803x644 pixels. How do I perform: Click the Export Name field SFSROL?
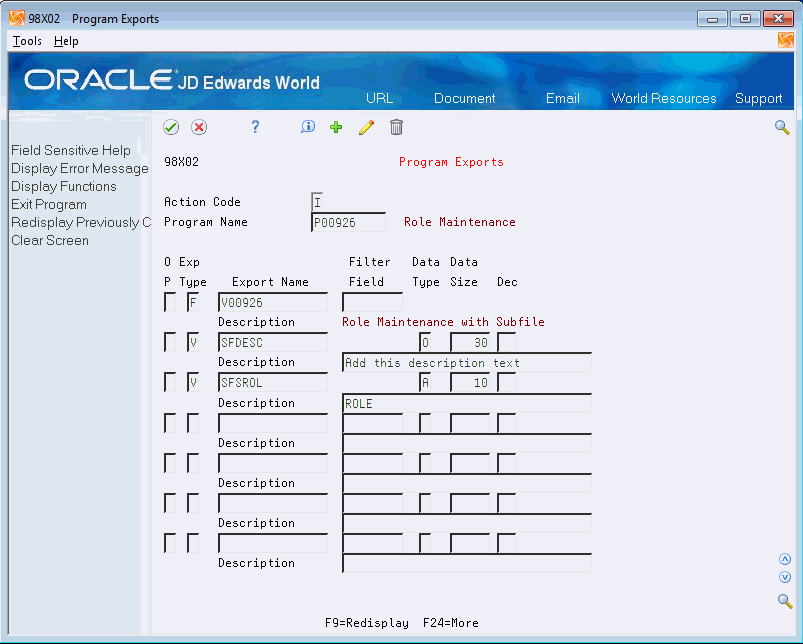pyautogui.click(x=273, y=382)
